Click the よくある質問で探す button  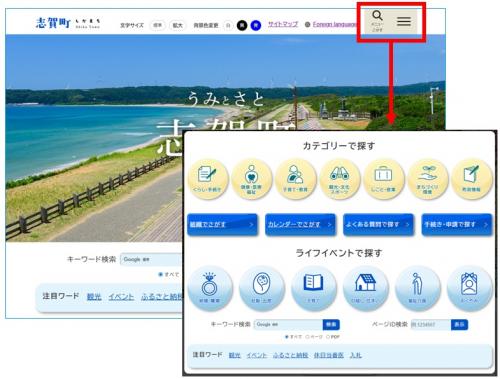tap(378, 225)
